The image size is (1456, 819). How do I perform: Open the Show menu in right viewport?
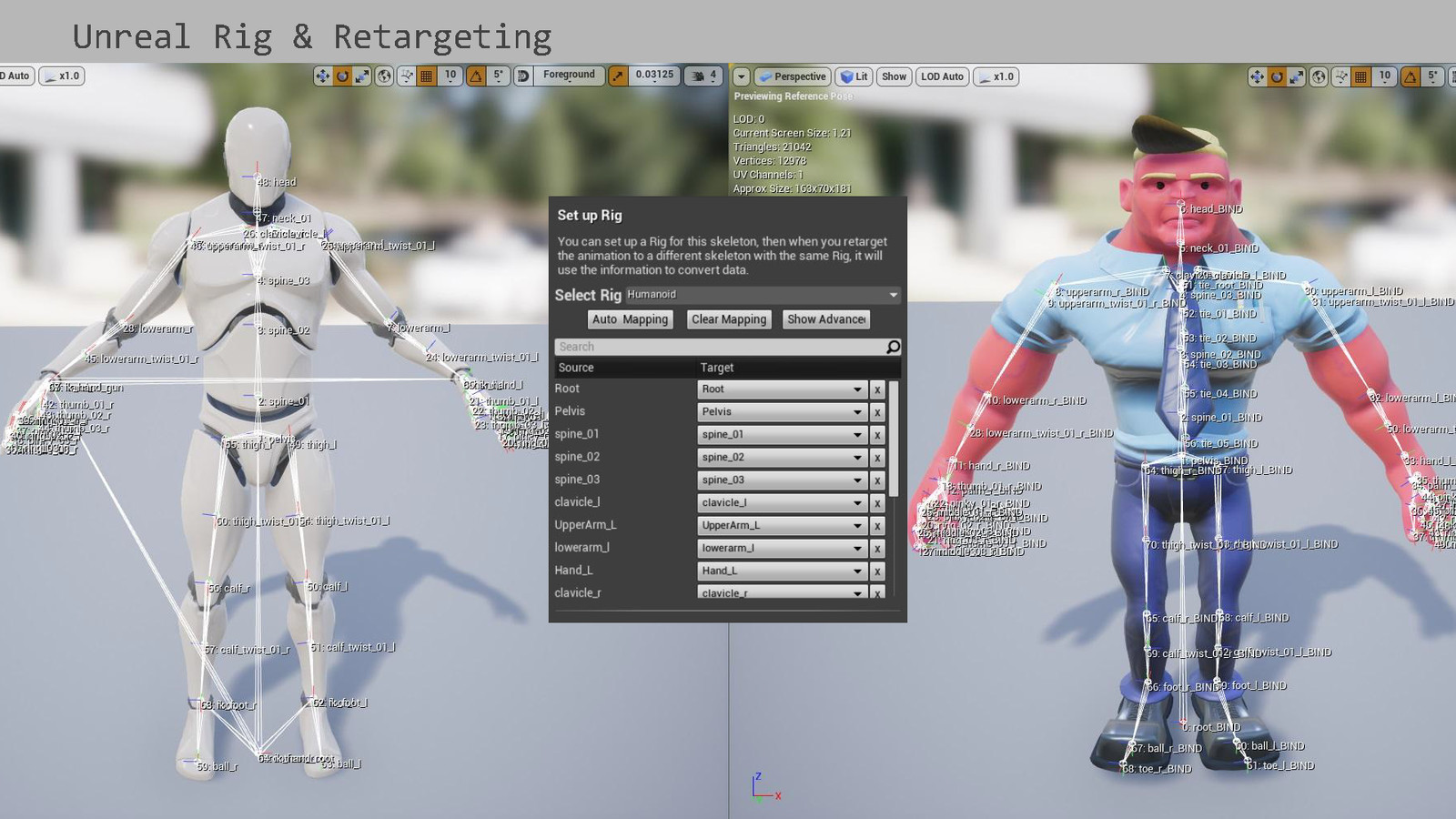[x=894, y=77]
